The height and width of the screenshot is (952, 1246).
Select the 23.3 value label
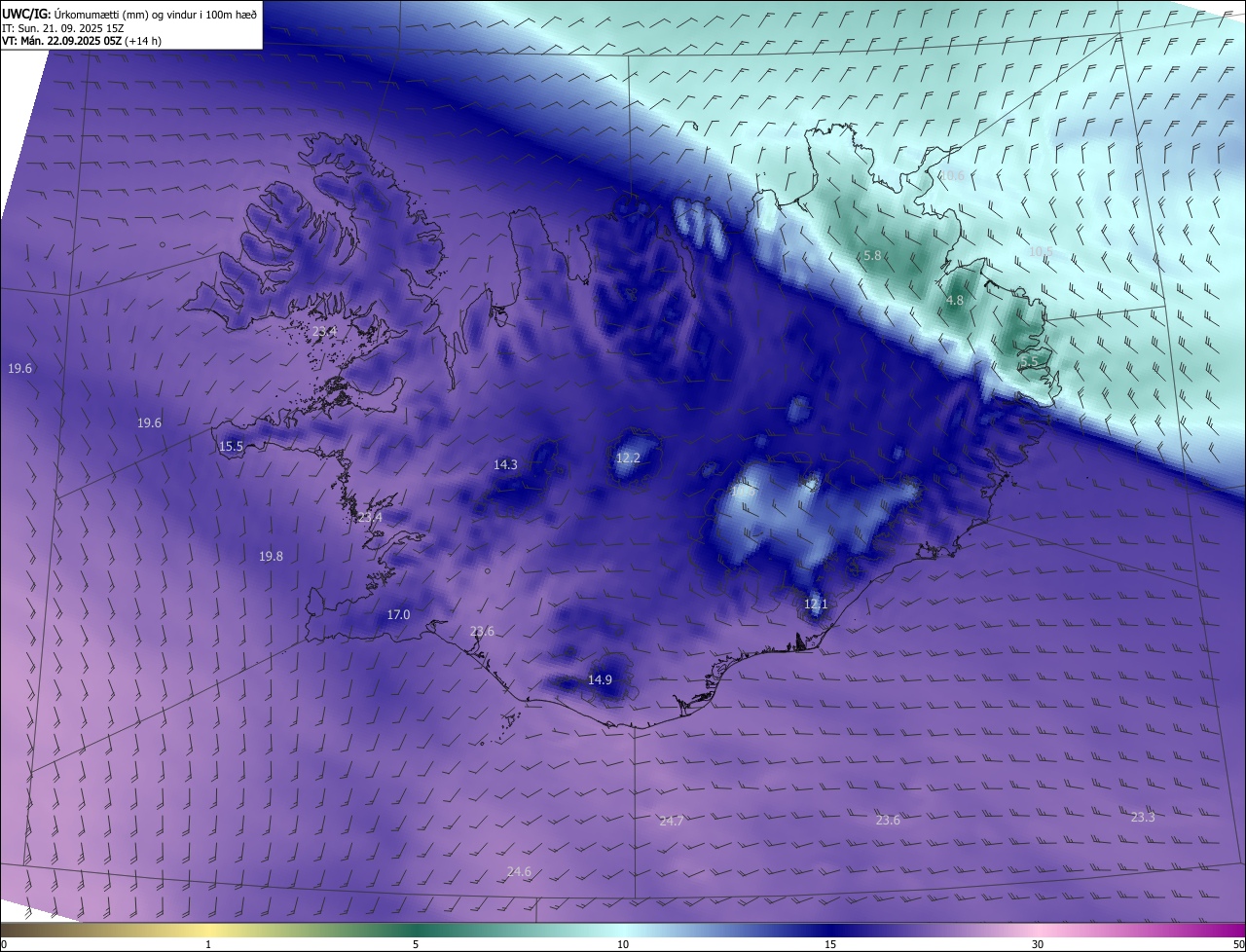pyautogui.click(x=1143, y=818)
